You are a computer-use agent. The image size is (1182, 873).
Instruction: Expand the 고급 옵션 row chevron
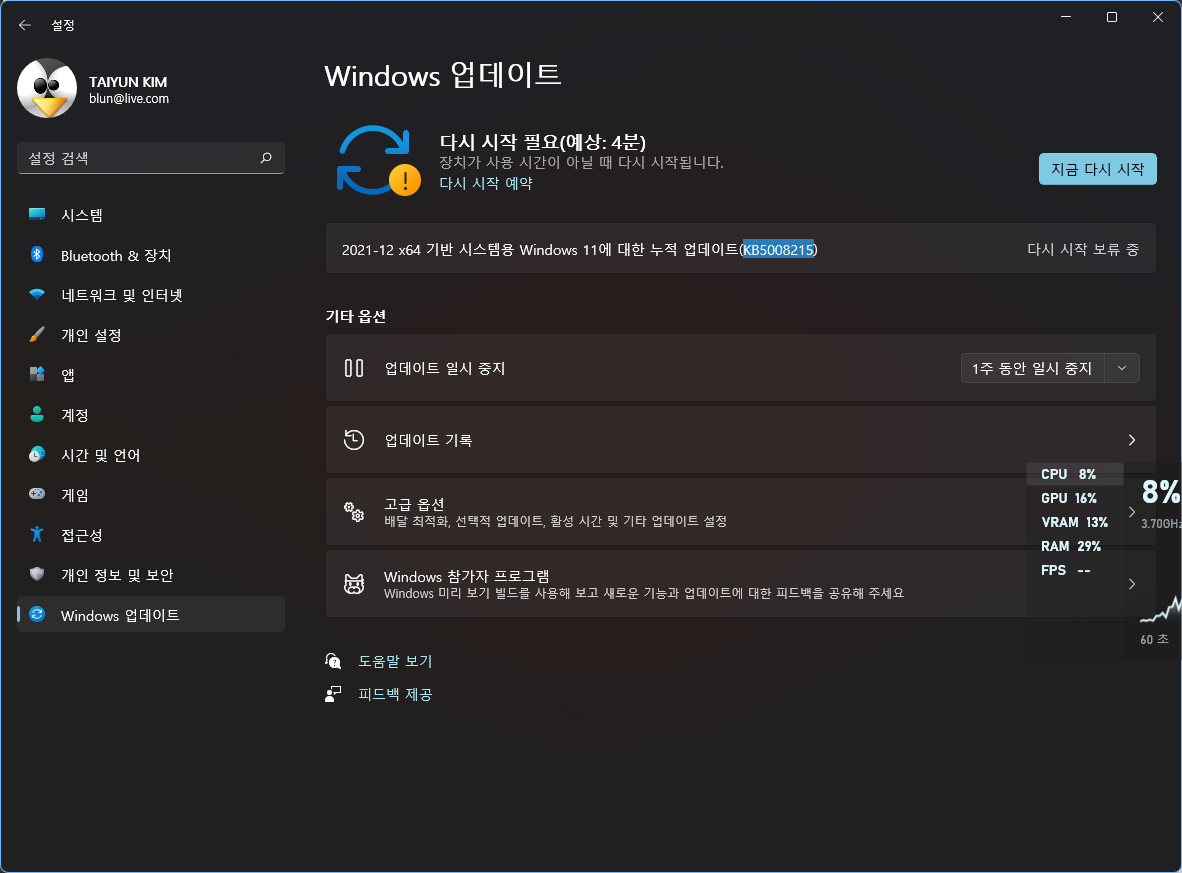[1131, 512]
